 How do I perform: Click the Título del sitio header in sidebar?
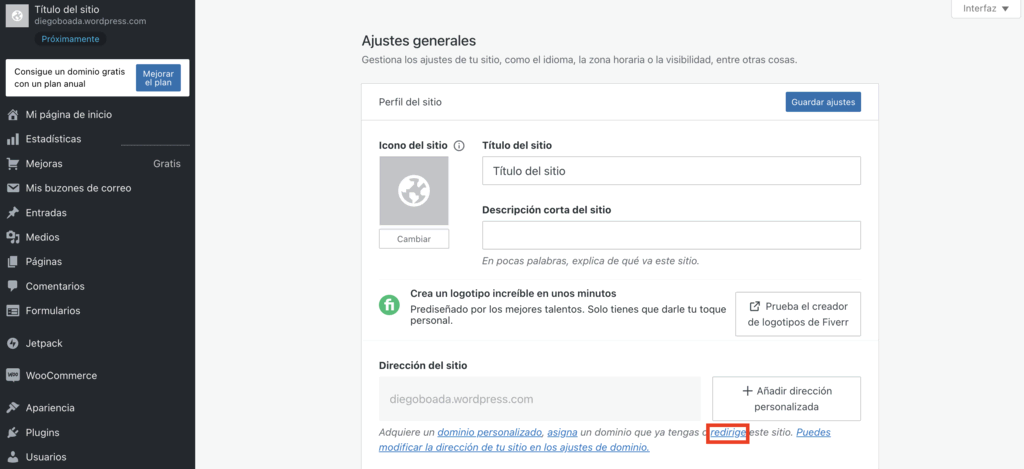pos(67,9)
